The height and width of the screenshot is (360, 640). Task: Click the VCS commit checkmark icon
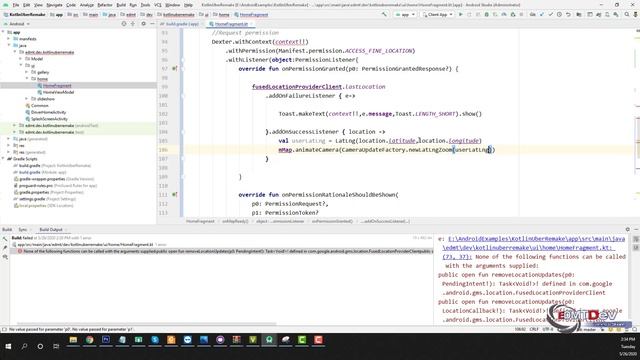(550, 14)
